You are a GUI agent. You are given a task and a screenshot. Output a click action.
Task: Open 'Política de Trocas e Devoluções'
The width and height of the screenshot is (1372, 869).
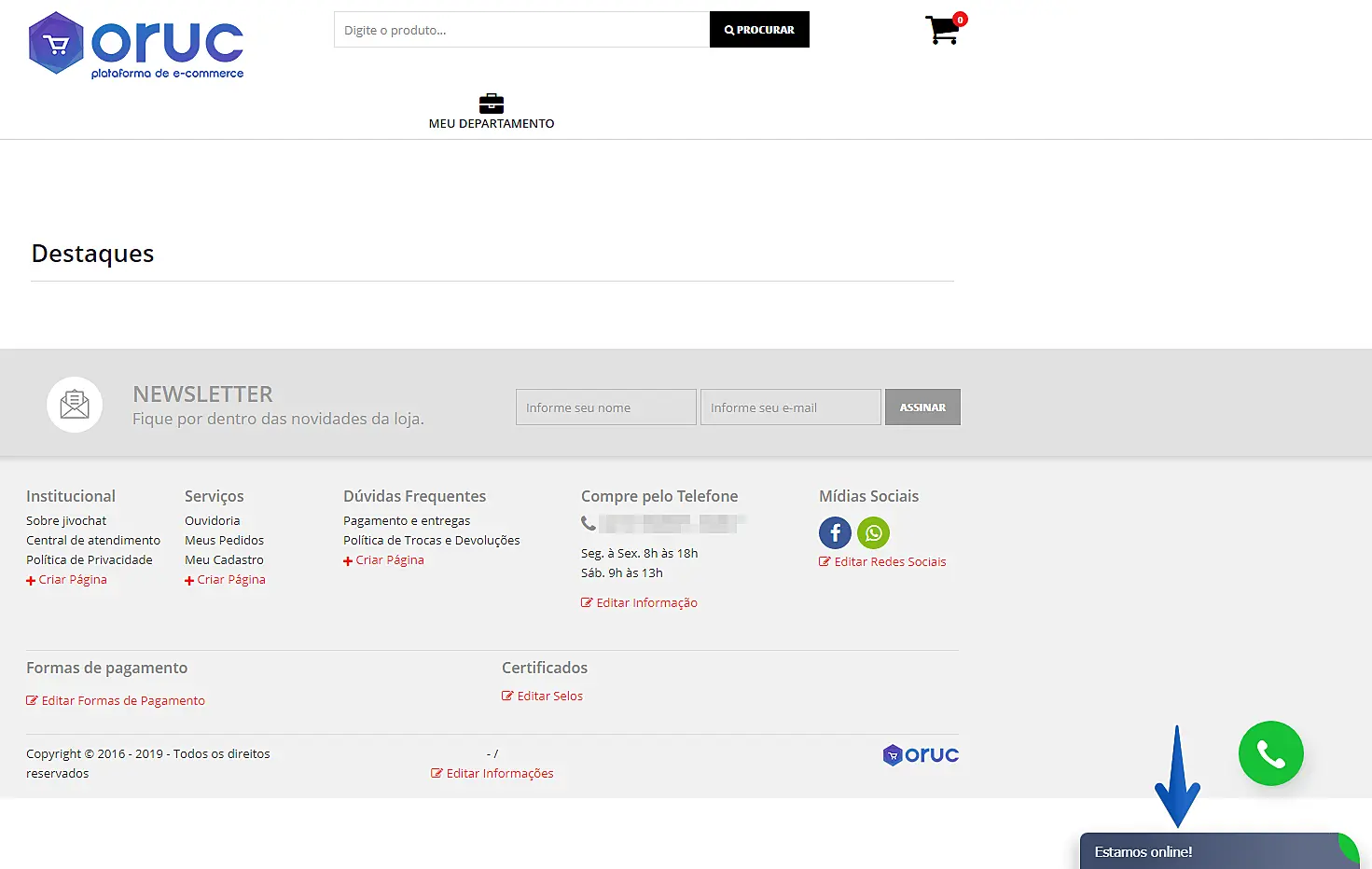click(431, 540)
